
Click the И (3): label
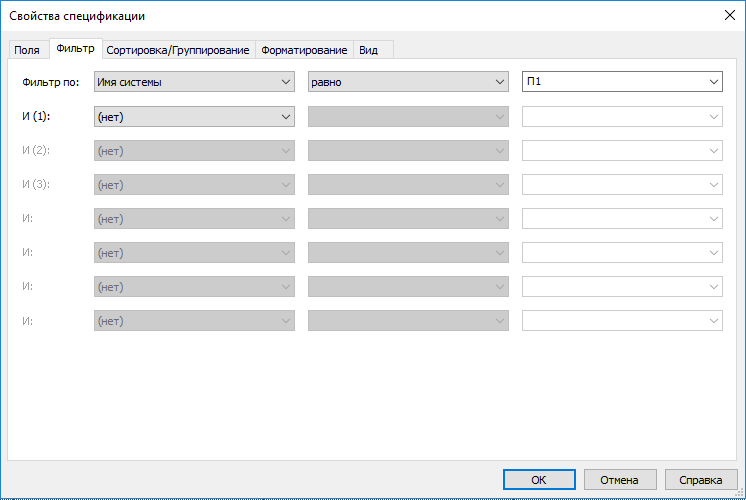(36, 184)
